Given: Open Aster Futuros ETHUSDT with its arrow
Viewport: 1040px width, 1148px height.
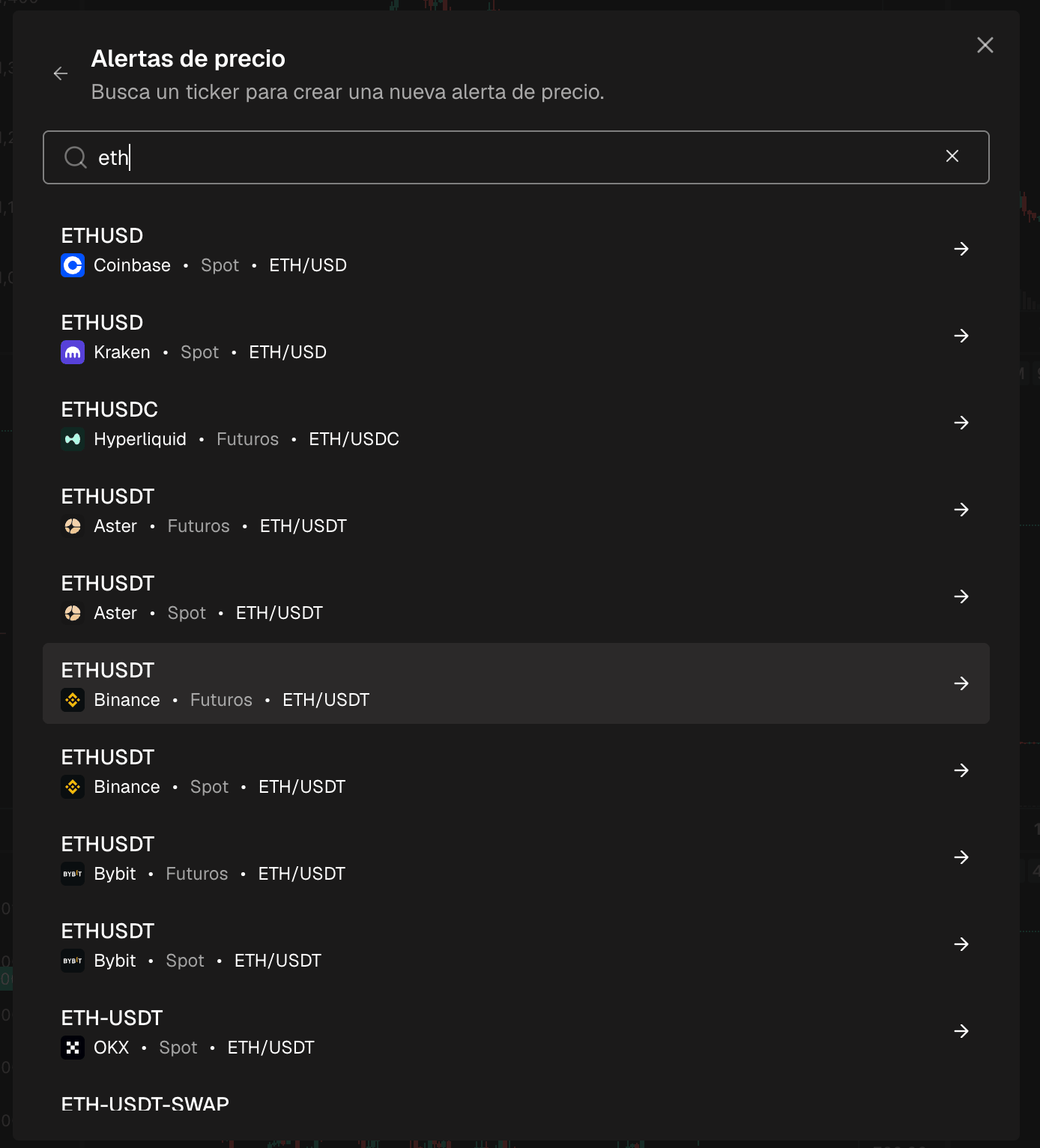Looking at the screenshot, I should pos(961,510).
